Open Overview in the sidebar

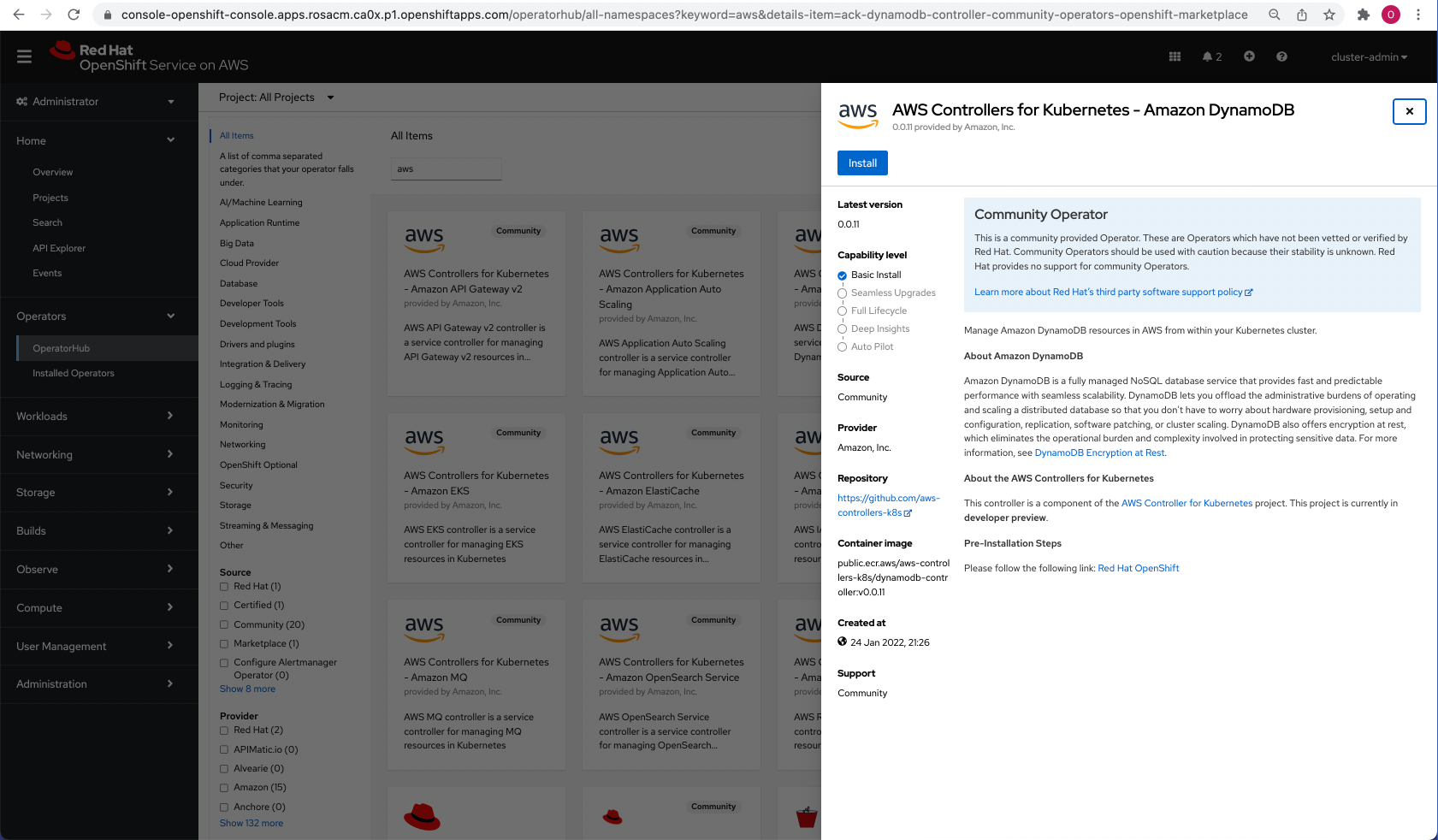[53, 173]
